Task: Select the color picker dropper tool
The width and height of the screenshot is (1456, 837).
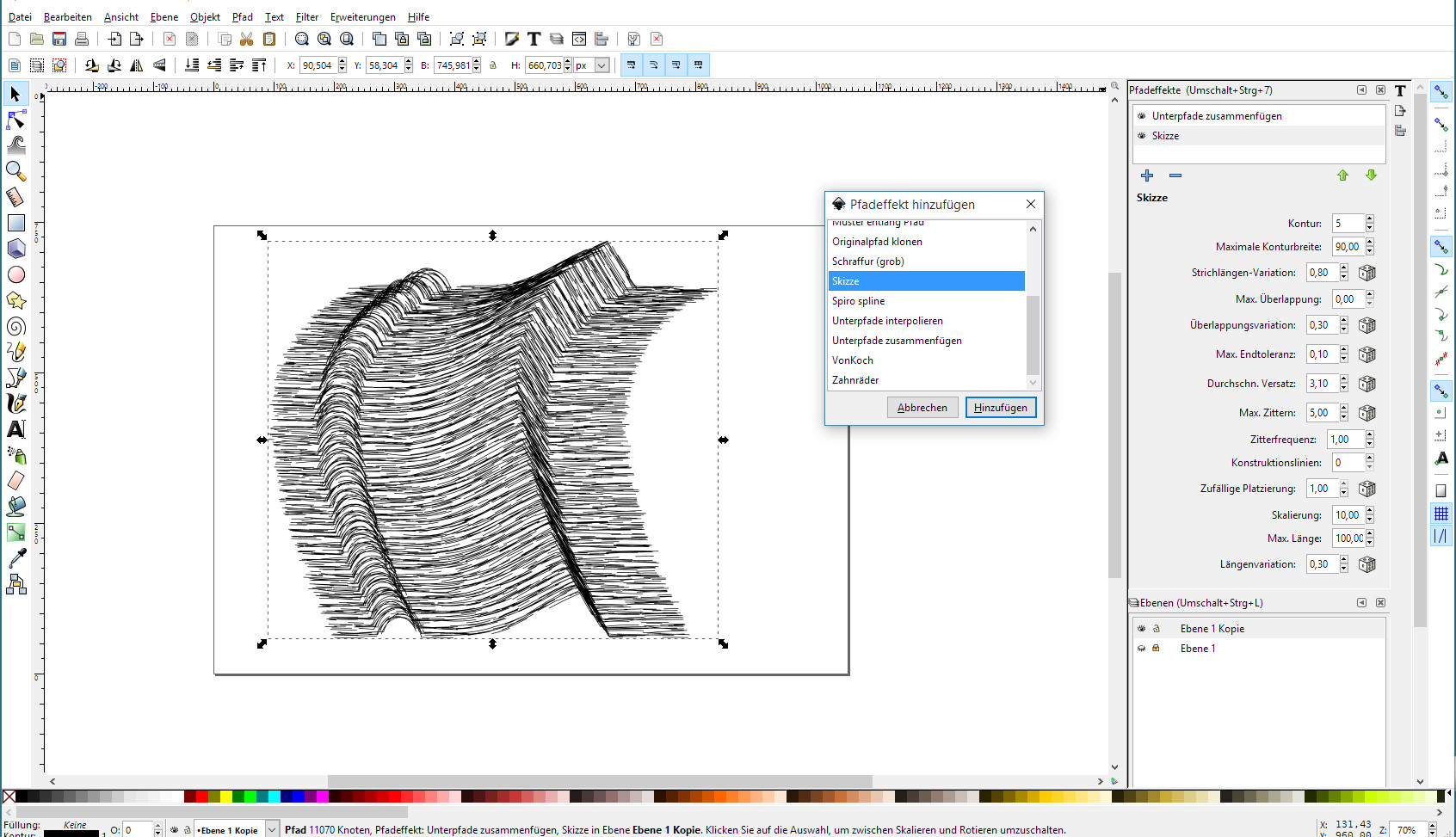Action: 15,558
